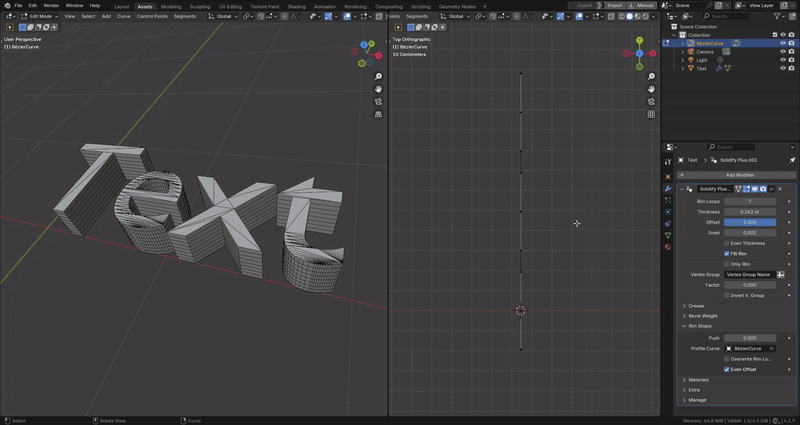Uncheck the Fill Rim checkbox
Image resolution: width=800 pixels, height=425 pixels.
727,254
